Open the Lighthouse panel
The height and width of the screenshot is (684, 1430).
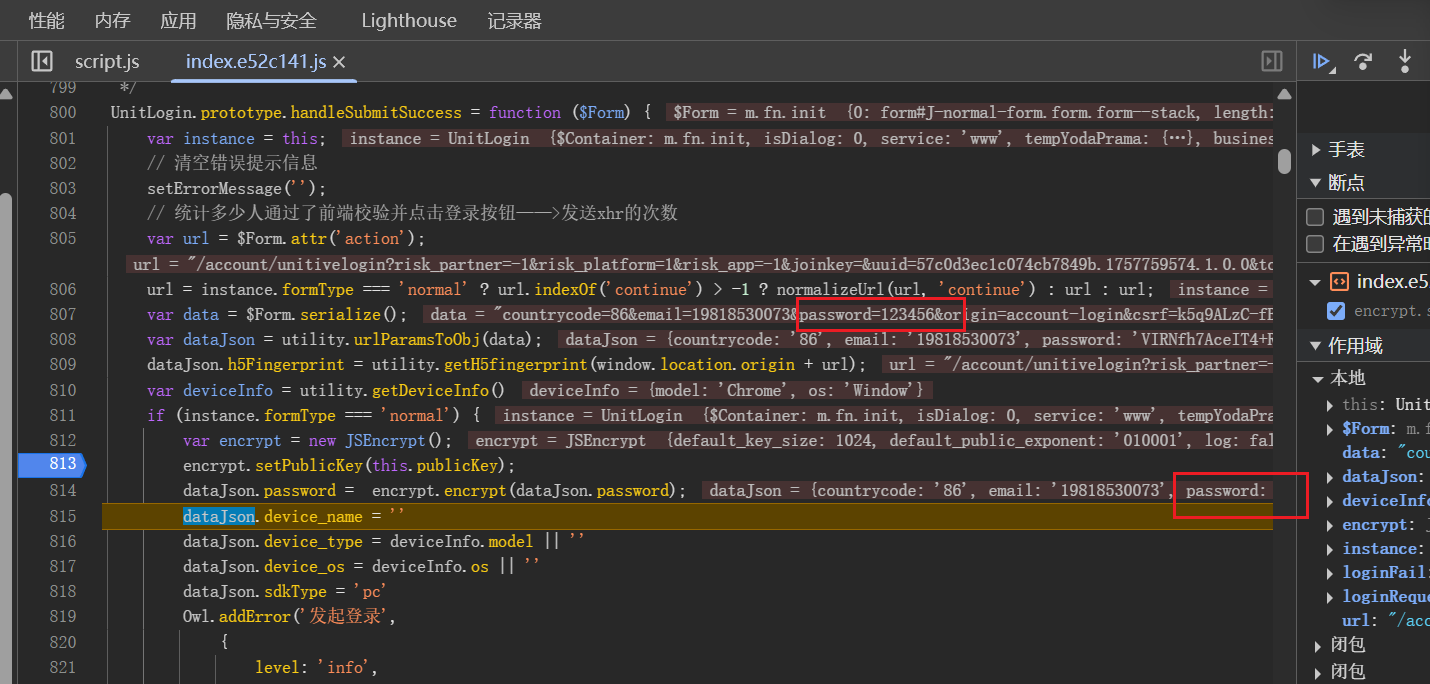[x=408, y=20]
